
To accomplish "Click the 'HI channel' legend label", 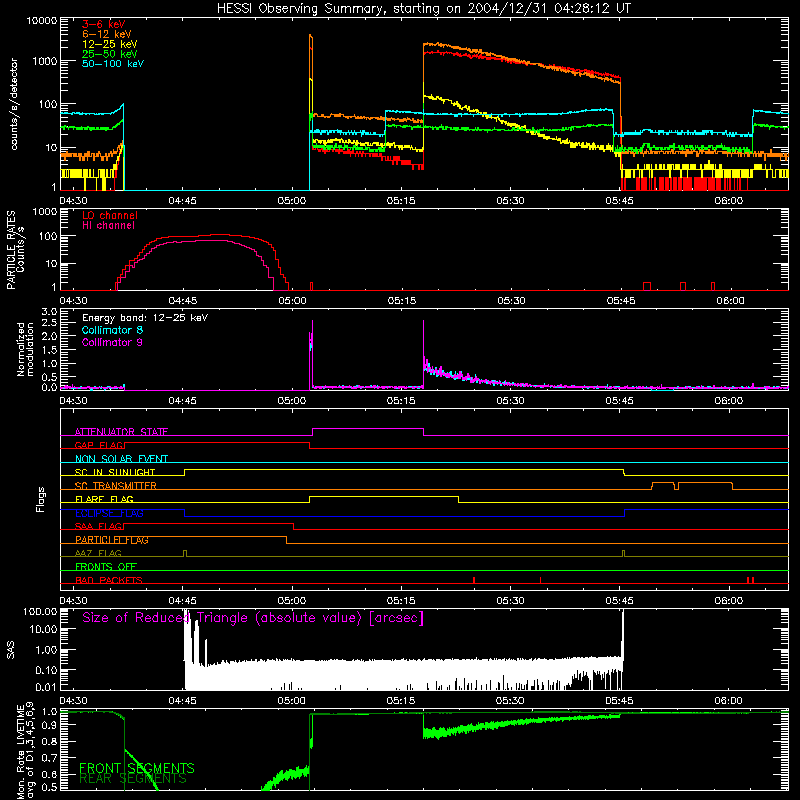I will (108, 226).
